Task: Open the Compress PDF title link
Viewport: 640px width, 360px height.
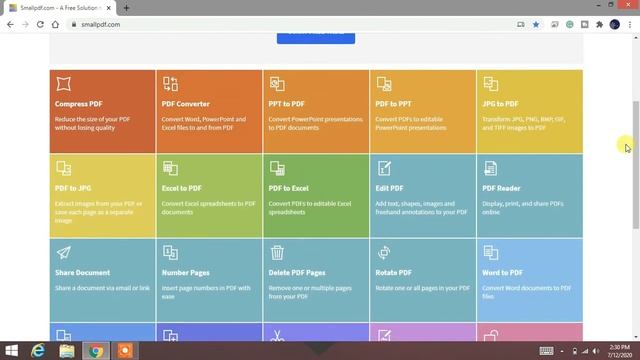Action: [x=78, y=104]
